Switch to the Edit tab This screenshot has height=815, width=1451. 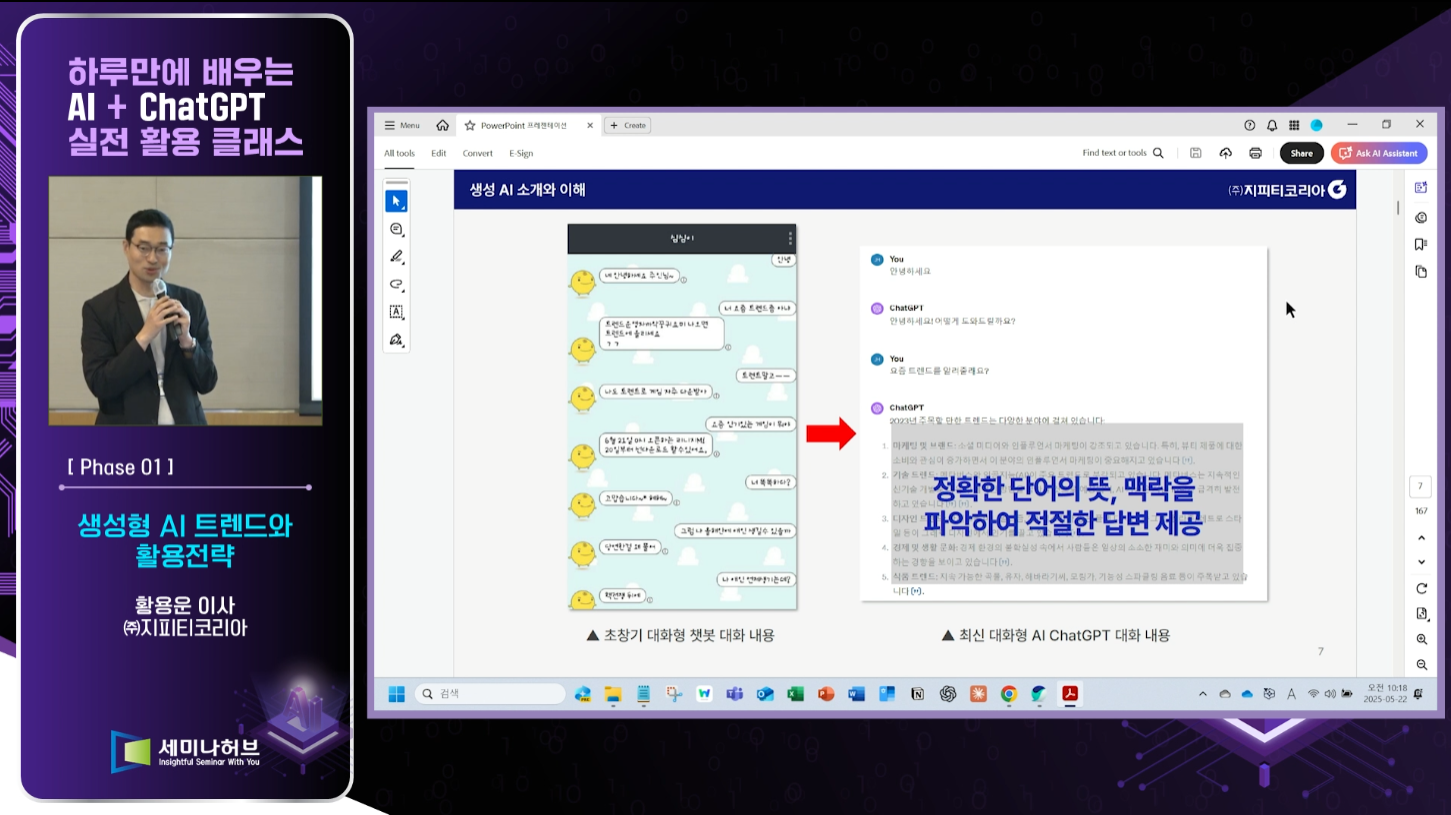438,153
